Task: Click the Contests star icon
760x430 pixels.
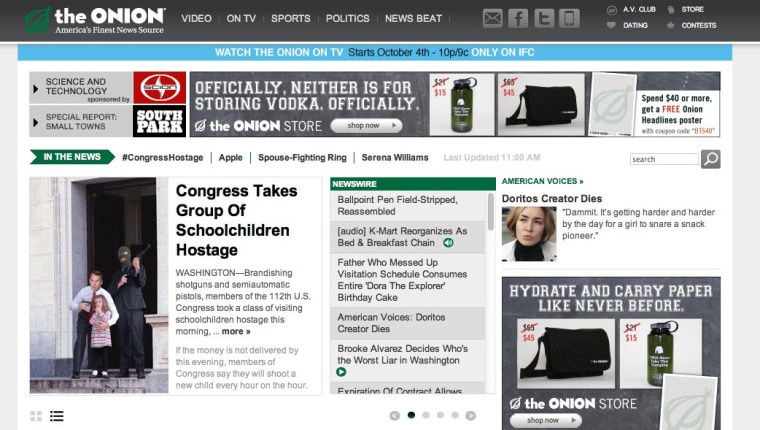Action: [x=670, y=25]
